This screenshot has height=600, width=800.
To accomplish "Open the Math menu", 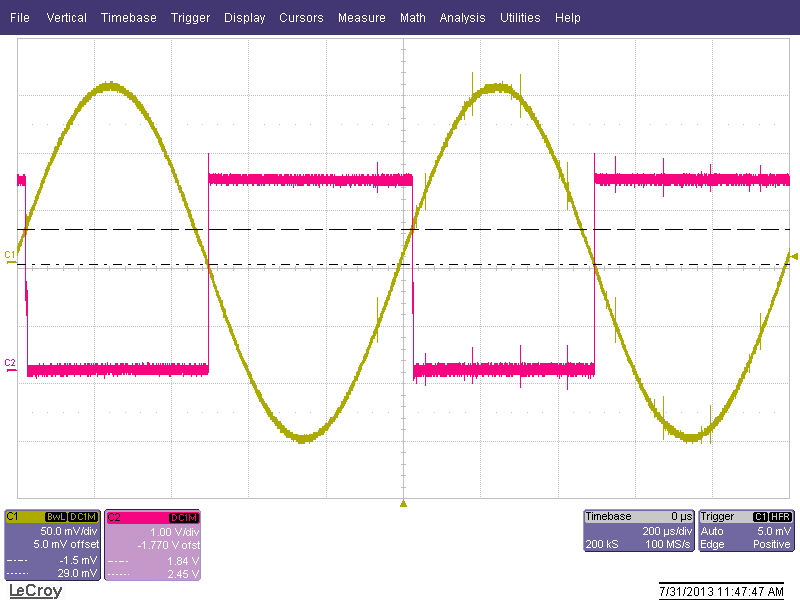I will tap(413, 17).
